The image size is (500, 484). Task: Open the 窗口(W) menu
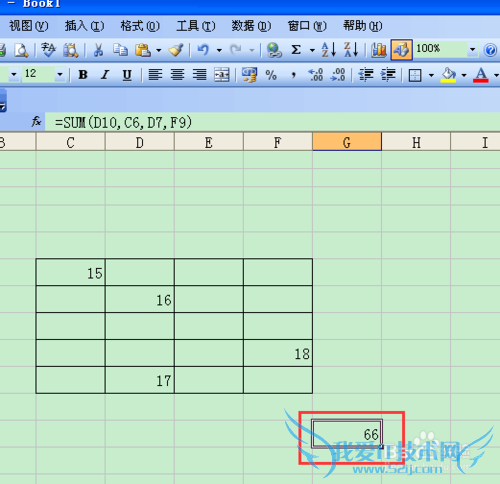[307, 26]
